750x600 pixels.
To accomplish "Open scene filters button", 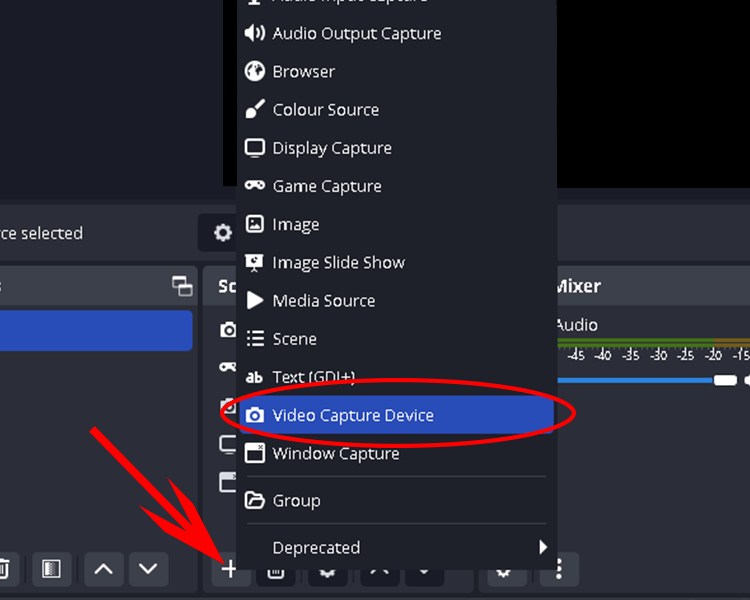I will (x=51, y=569).
